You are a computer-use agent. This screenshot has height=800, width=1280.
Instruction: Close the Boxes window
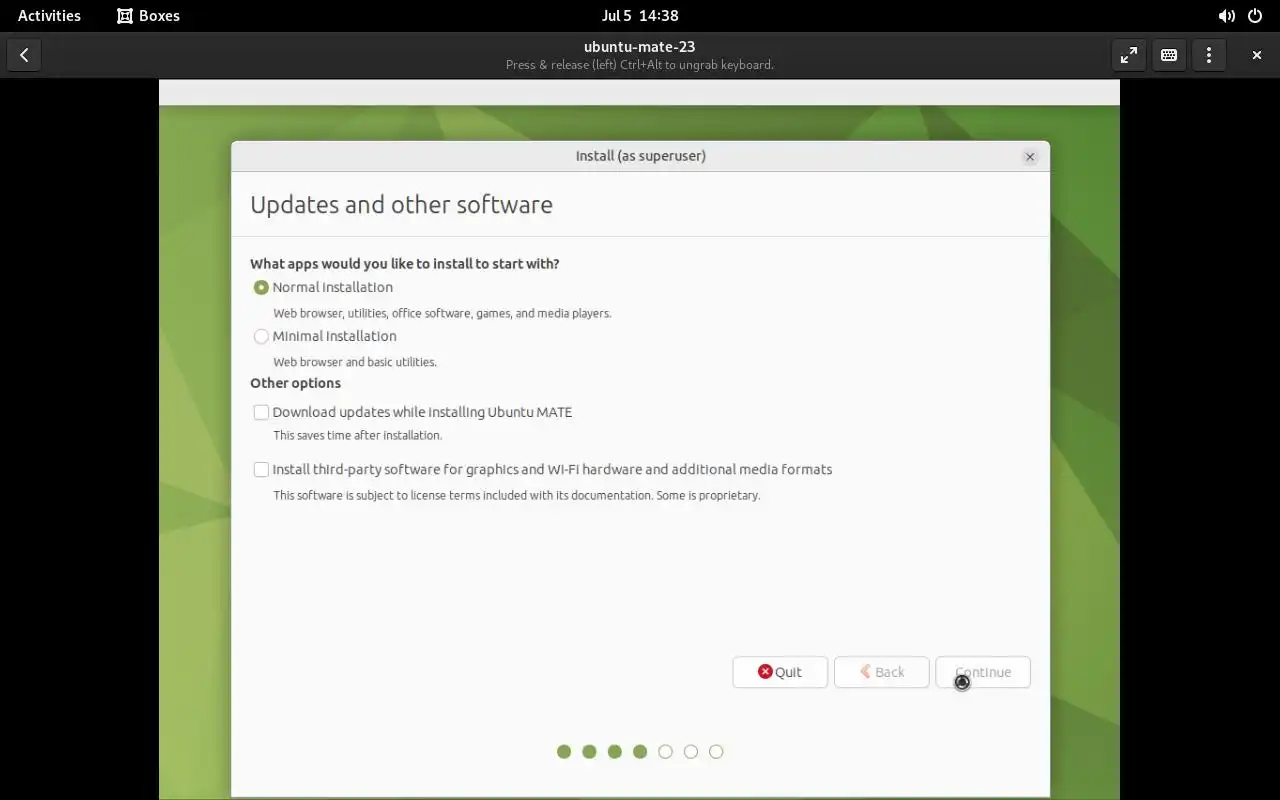click(1257, 55)
